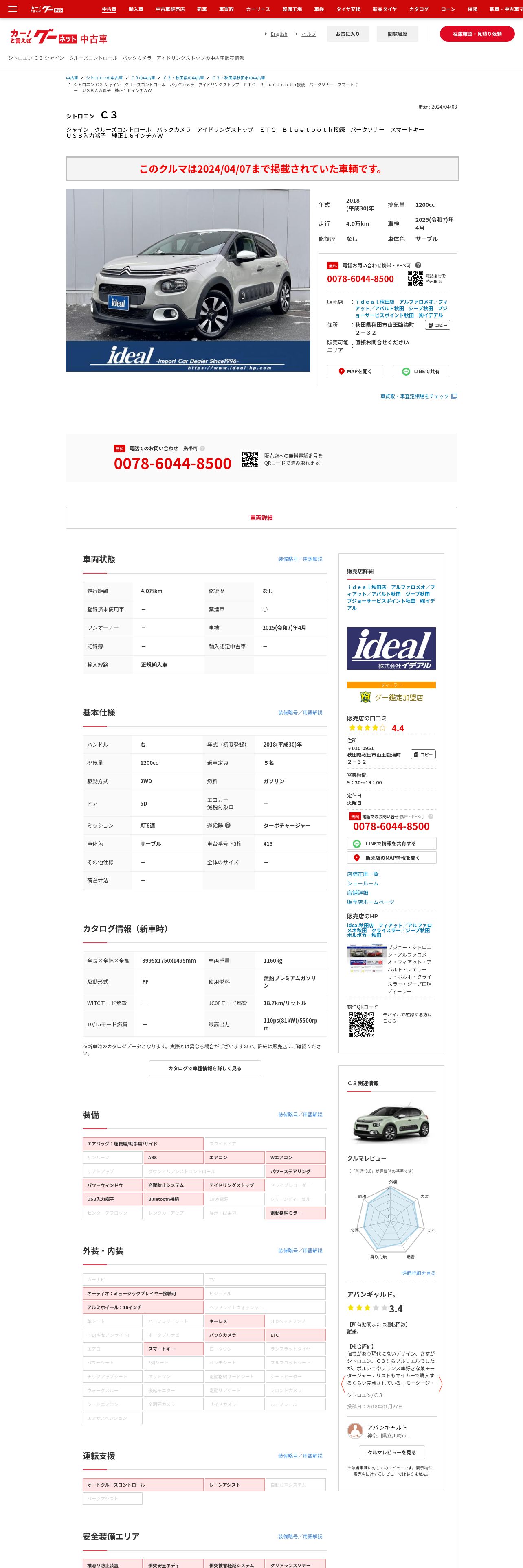The height and width of the screenshot is (1568, 523).
Task: Click the large Goo-net 中古車 logo
Action: click(x=58, y=37)
